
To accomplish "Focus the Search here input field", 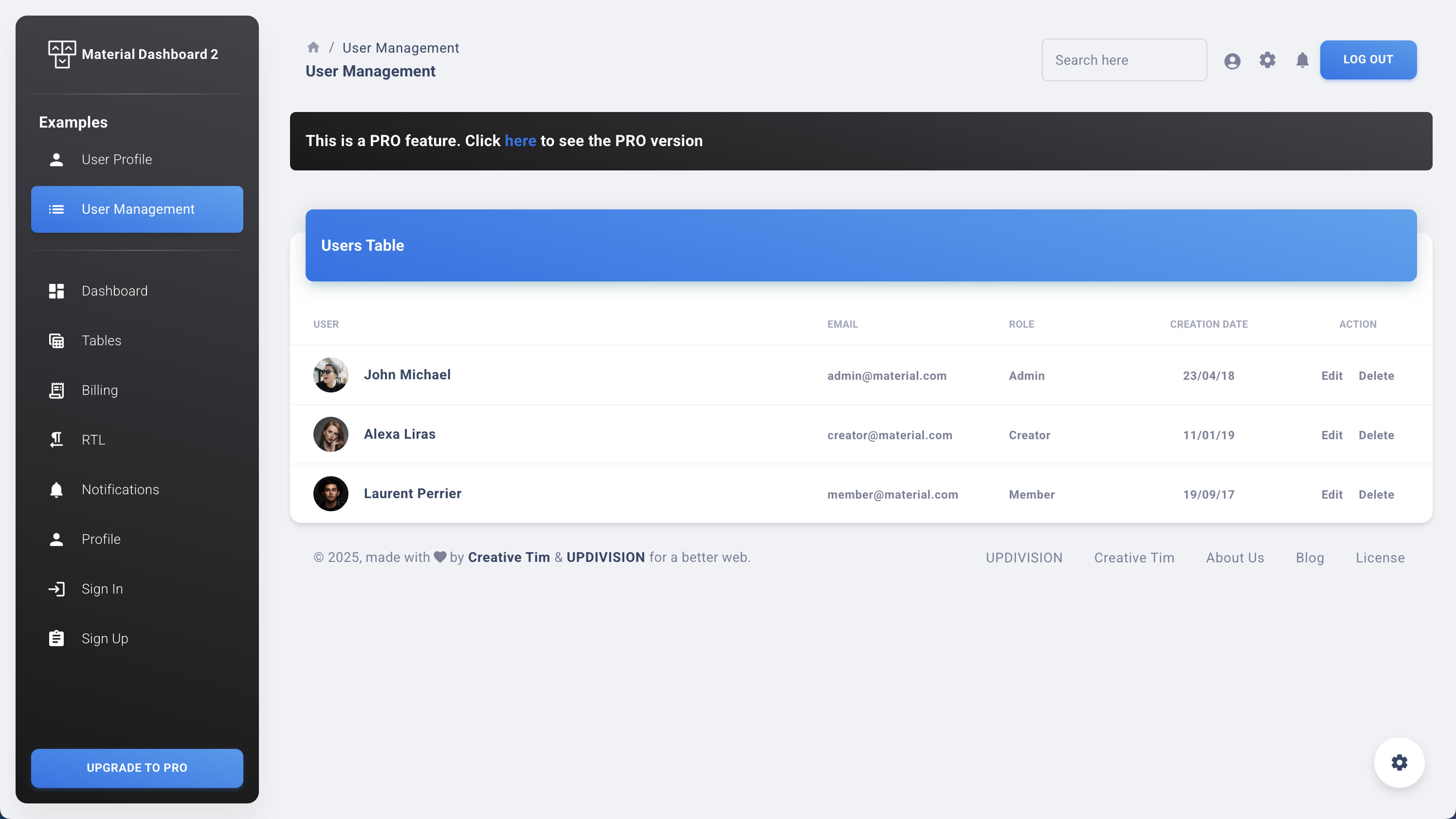I will pyautogui.click(x=1124, y=60).
